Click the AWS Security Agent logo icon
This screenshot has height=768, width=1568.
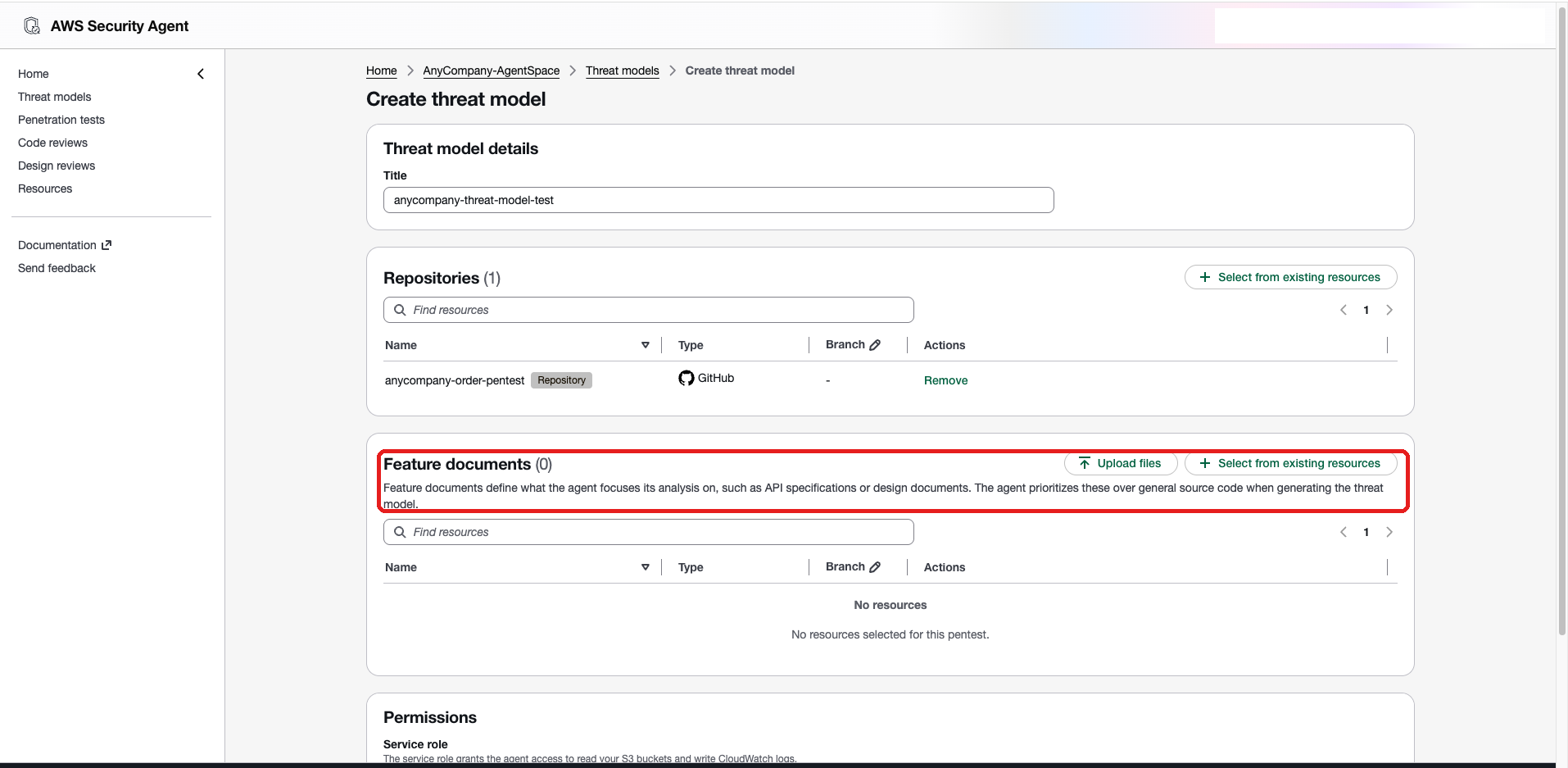pyautogui.click(x=32, y=26)
